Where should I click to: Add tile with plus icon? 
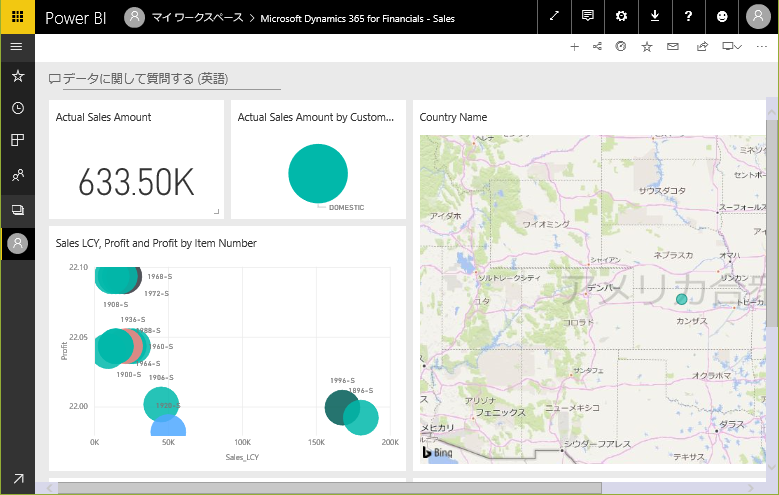point(574,47)
